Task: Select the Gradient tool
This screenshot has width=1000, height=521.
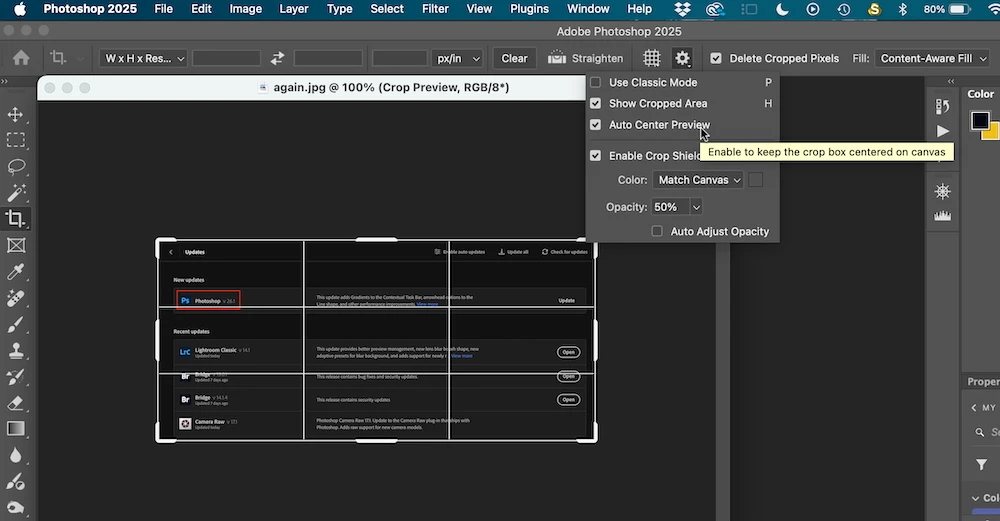Action: 15,429
